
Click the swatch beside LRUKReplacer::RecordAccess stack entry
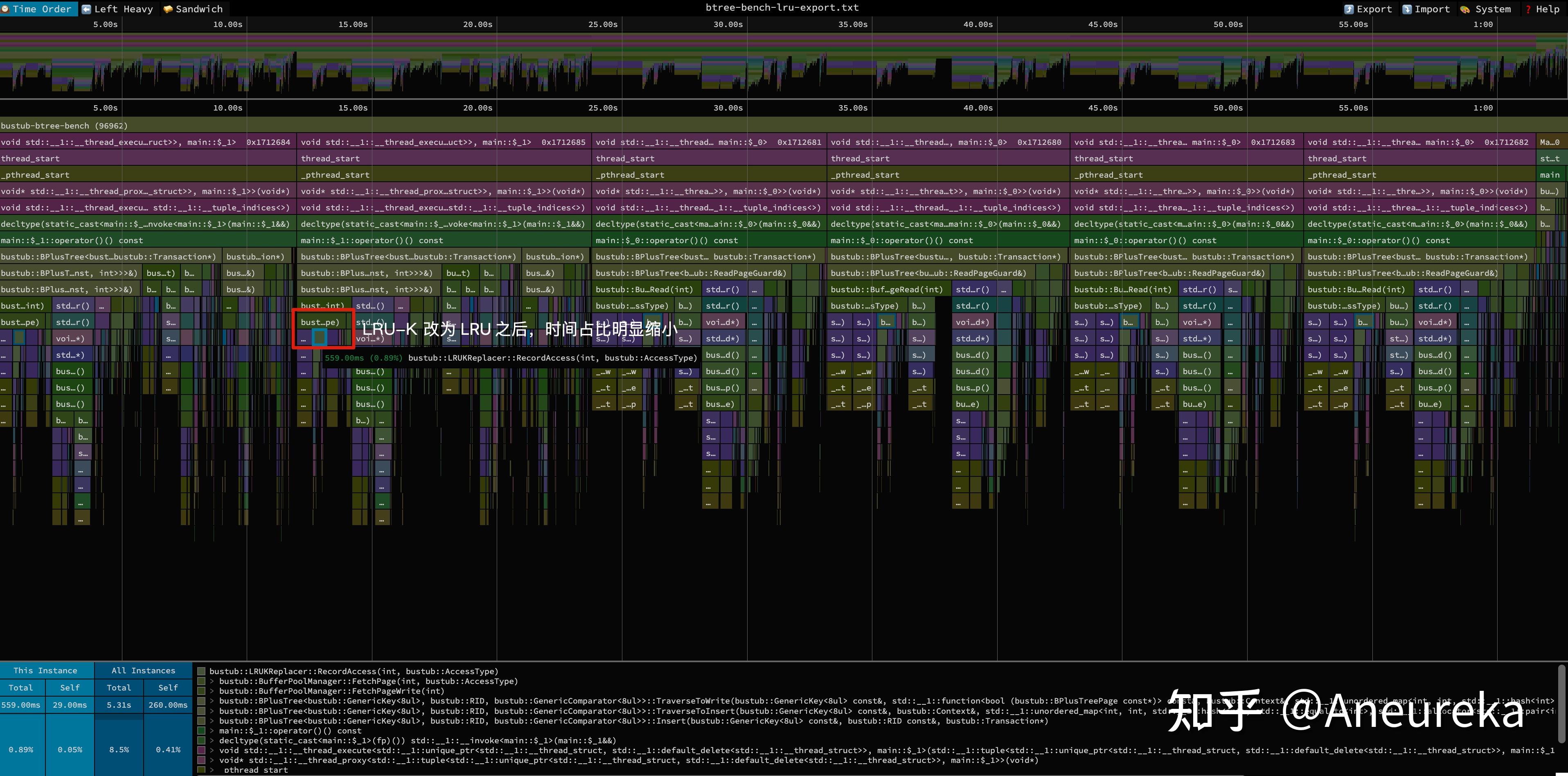[201, 671]
